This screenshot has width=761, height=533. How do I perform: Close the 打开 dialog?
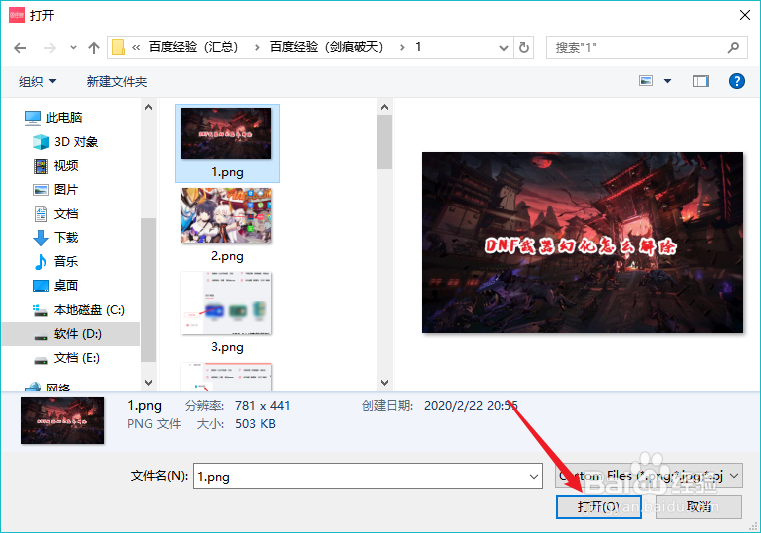(744, 15)
